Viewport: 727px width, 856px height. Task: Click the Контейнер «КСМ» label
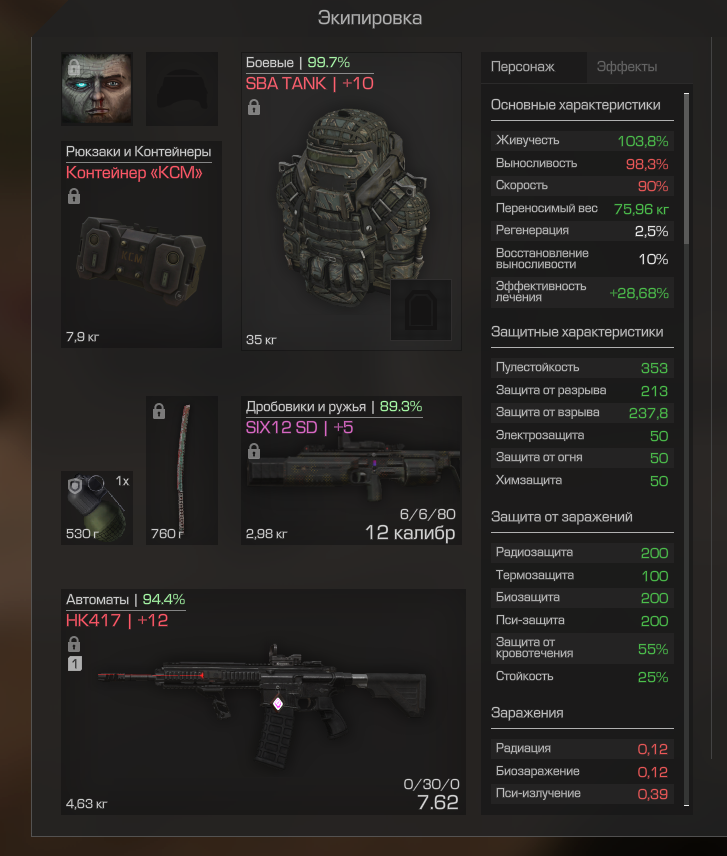click(x=134, y=173)
